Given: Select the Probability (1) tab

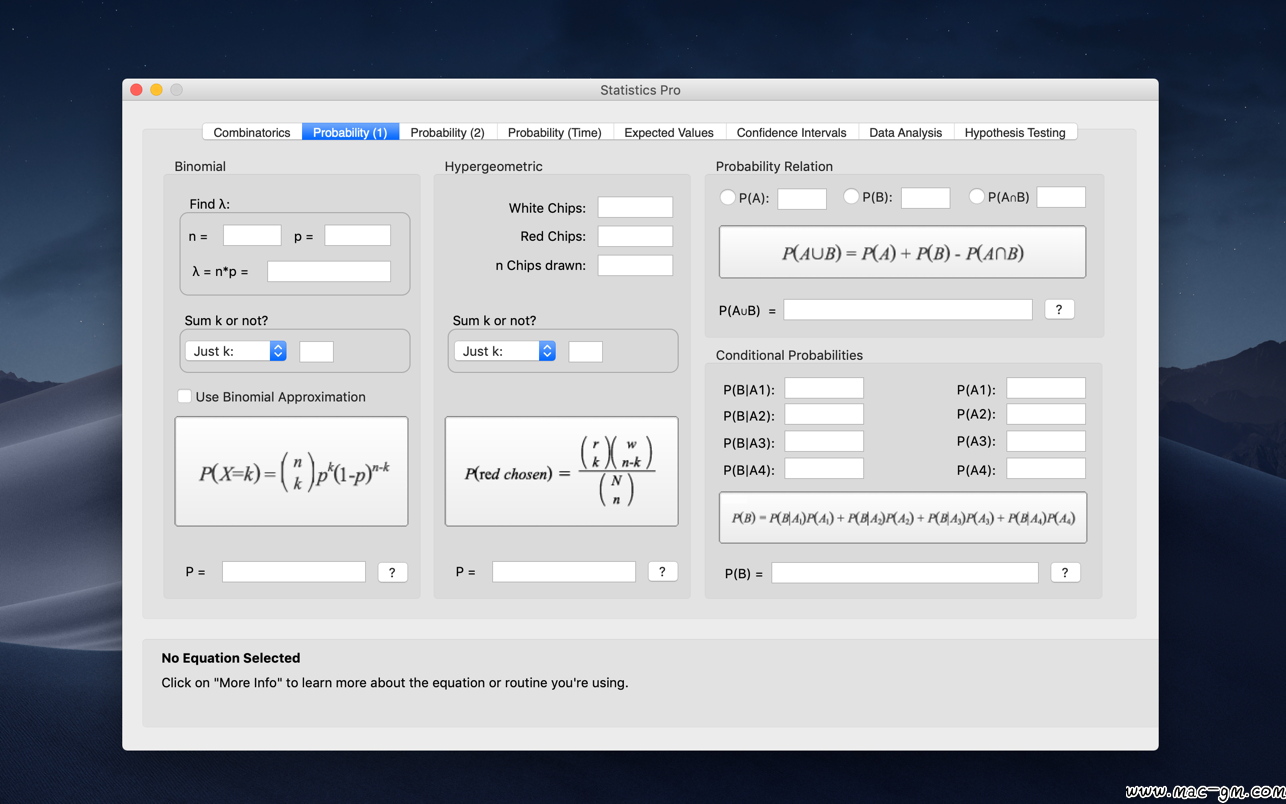Looking at the screenshot, I should [350, 132].
